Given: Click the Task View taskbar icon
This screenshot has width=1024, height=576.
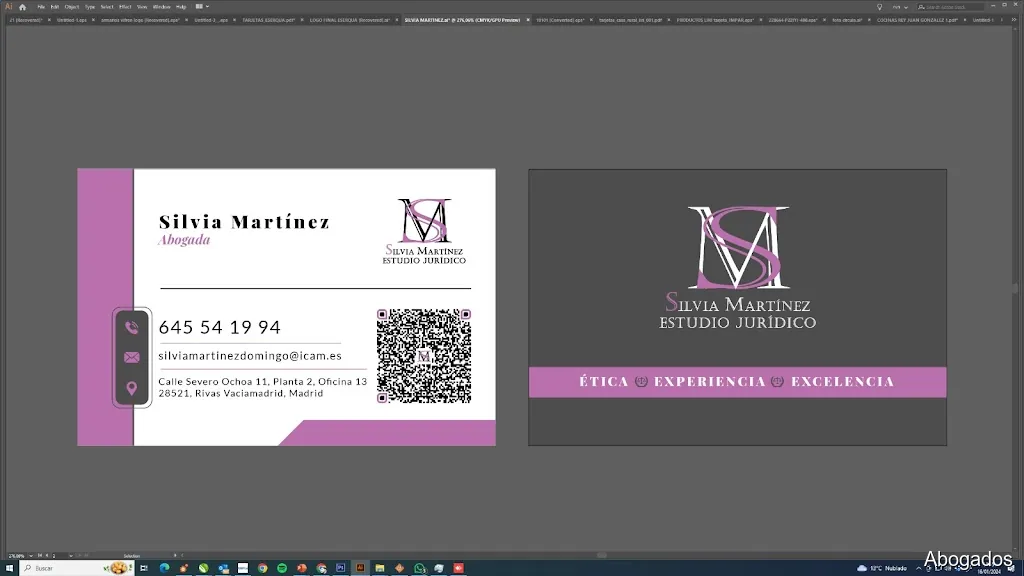Looking at the screenshot, I should pyautogui.click(x=145, y=568).
